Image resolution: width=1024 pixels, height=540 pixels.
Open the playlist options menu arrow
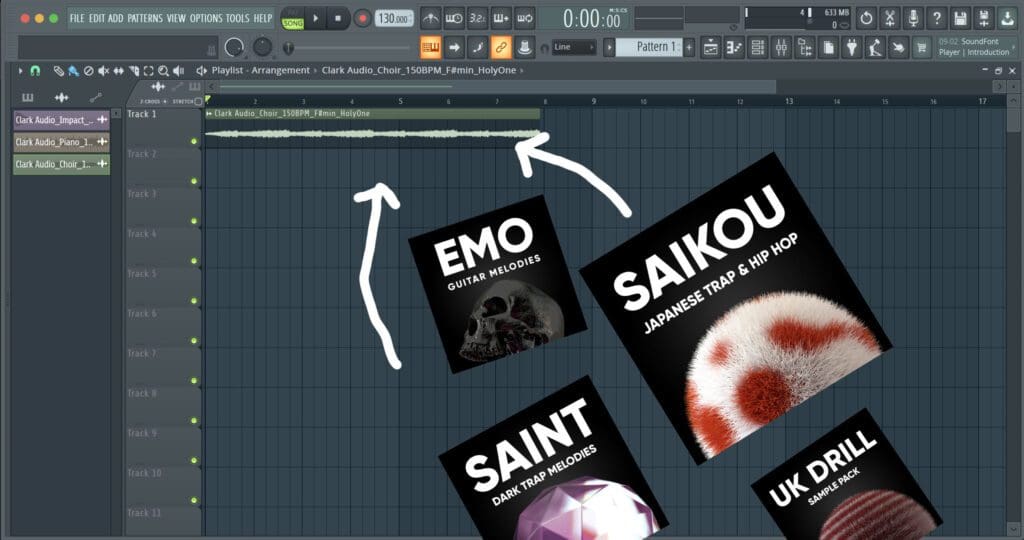tap(20, 71)
